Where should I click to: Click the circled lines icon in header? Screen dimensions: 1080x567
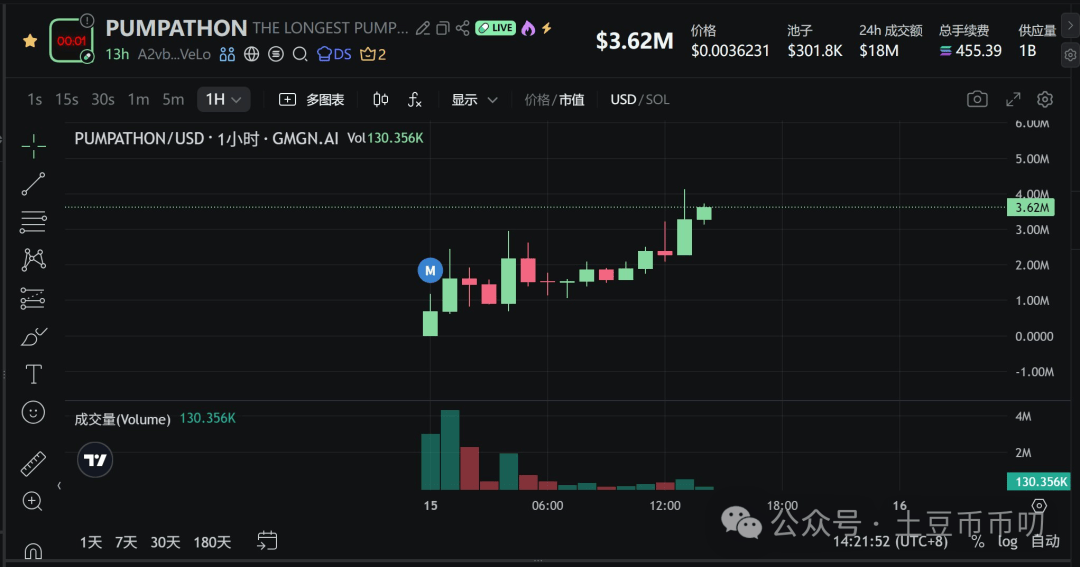(276, 54)
